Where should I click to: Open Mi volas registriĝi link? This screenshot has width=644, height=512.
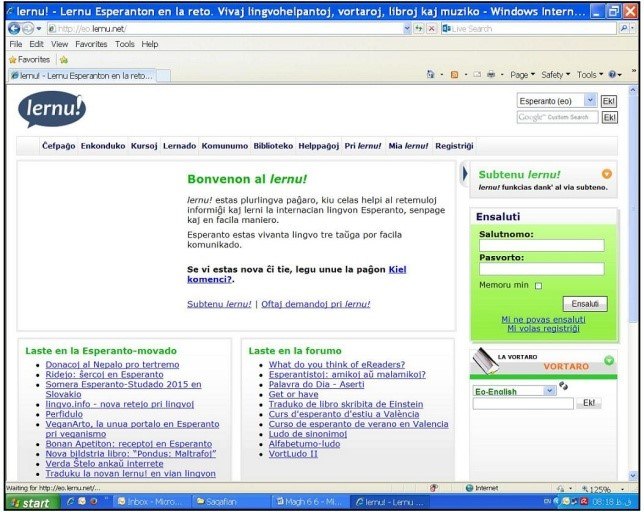click(543, 328)
